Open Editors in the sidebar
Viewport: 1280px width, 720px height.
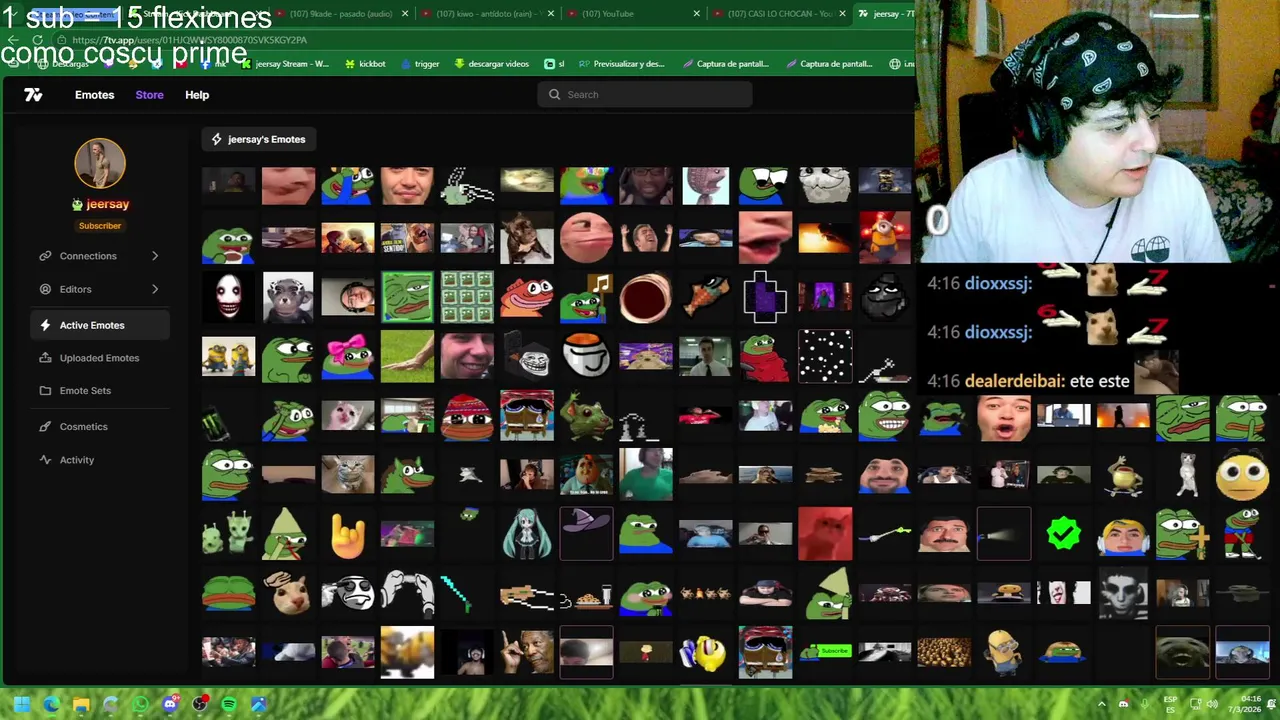click(99, 289)
